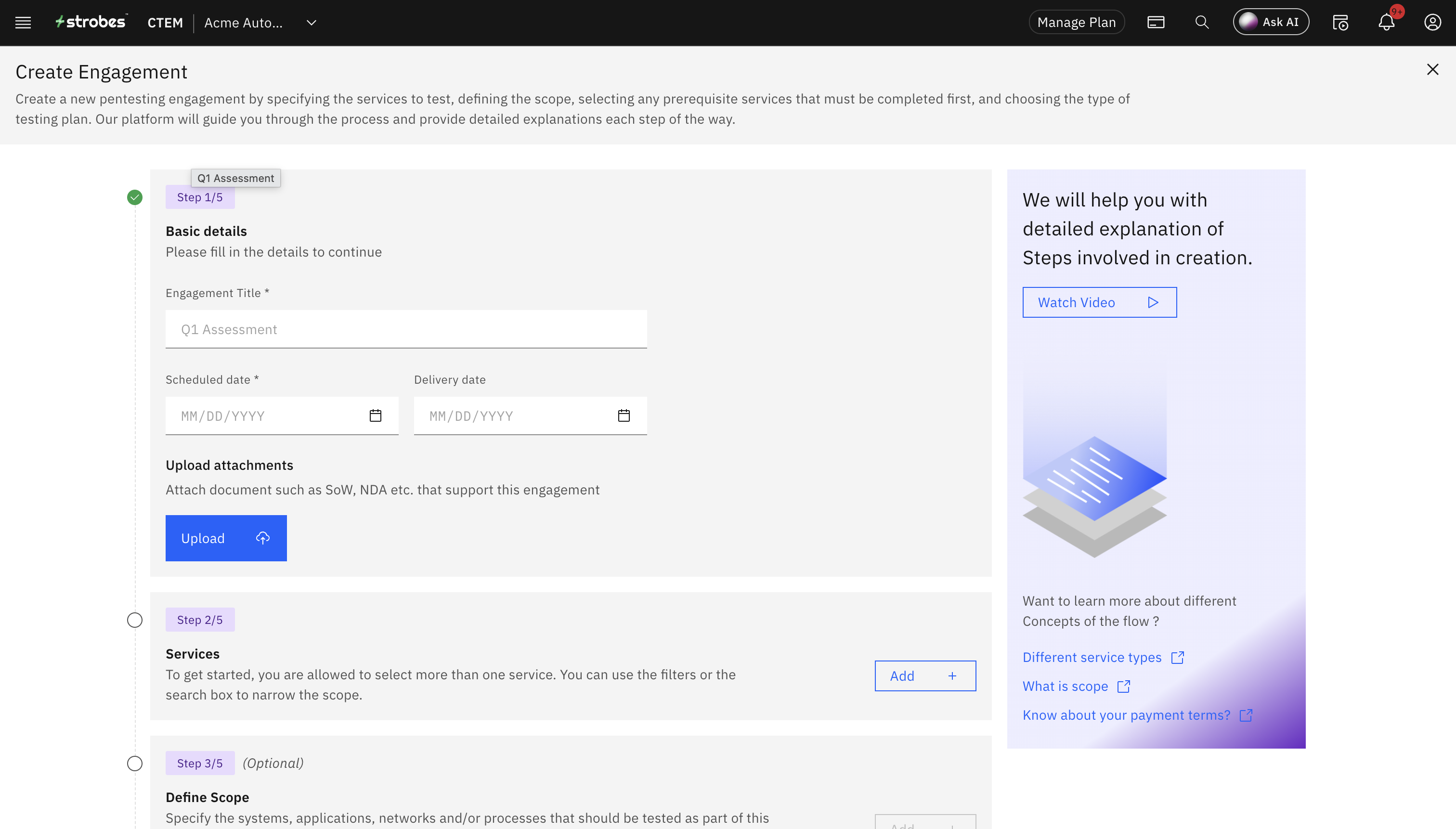Image resolution: width=1456 pixels, height=829 pixels.
Task: Select the Step 2/5 circle indicator
Action: [134, 620]
